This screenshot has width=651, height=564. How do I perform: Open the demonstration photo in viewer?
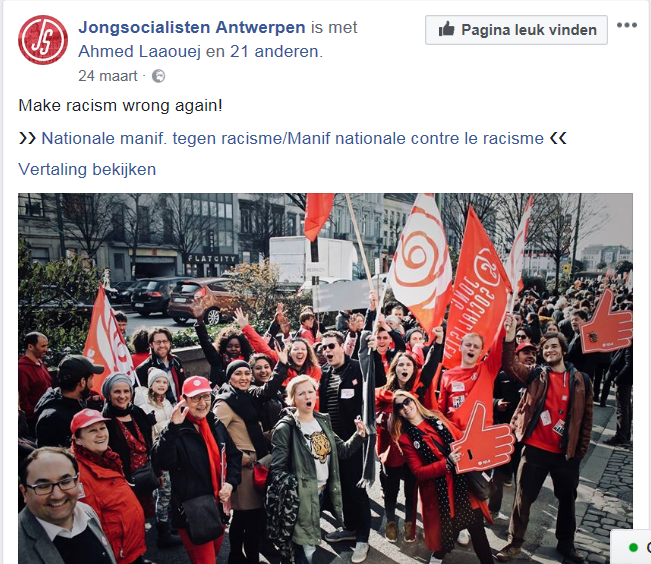[x=325, y=378]
